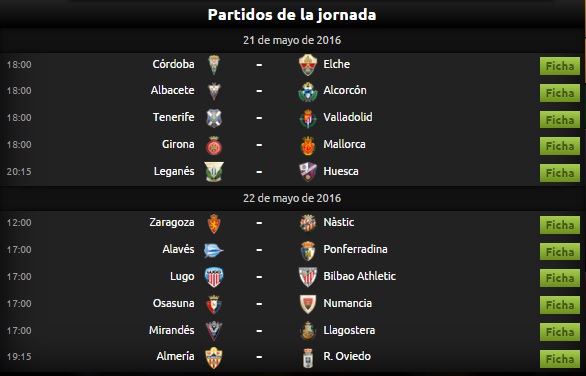The width and height of the screenshot is (586, 376).
Task: Select the Alcorcón crest icon
Action: pos(308,92)
